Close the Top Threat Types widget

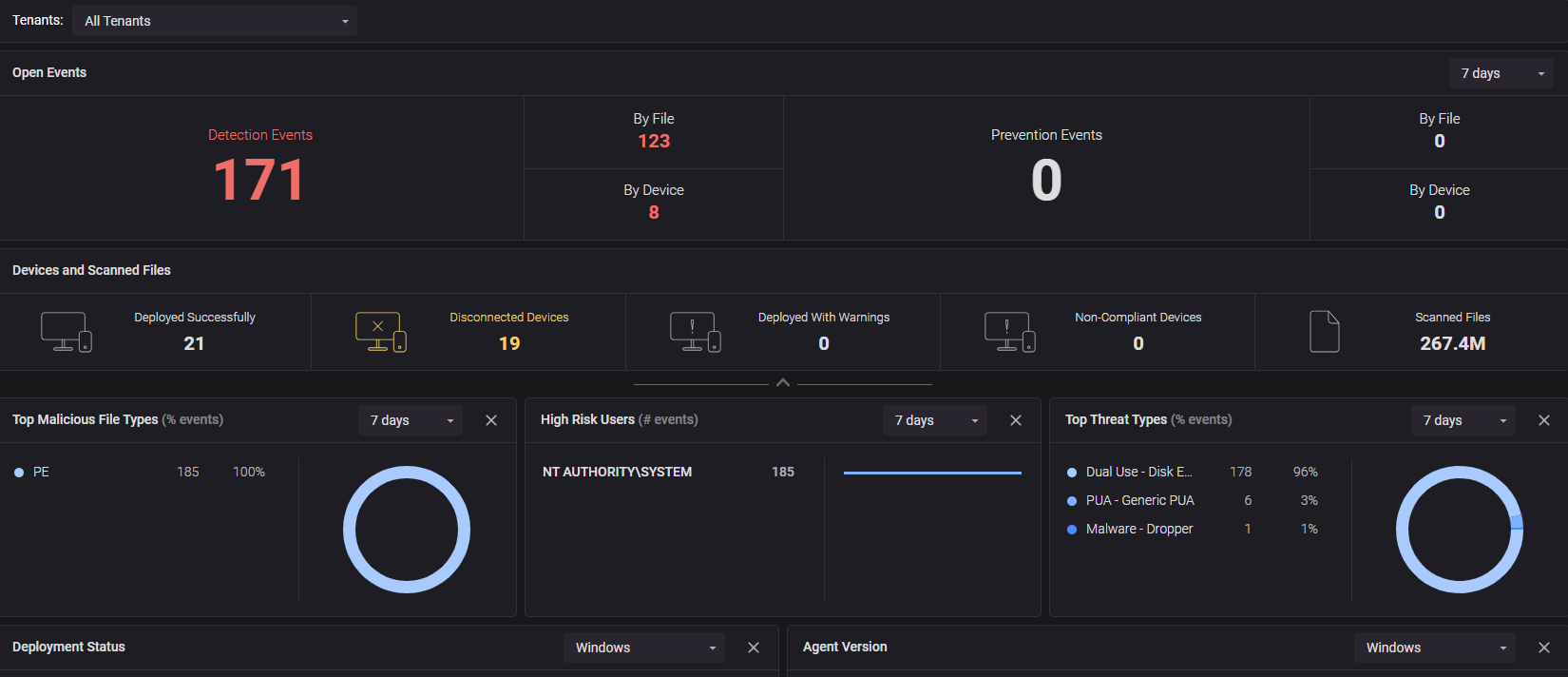point(1544,420)
